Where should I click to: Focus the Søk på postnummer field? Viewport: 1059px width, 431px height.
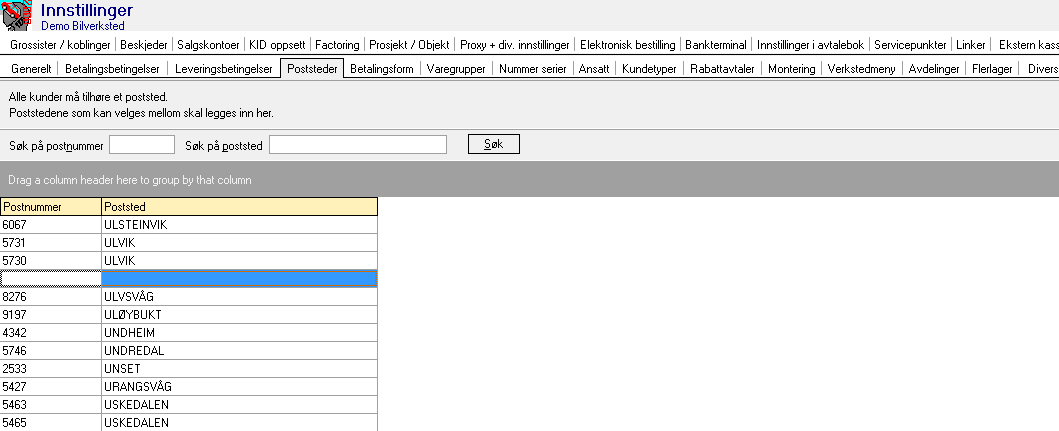click(142, 145)
